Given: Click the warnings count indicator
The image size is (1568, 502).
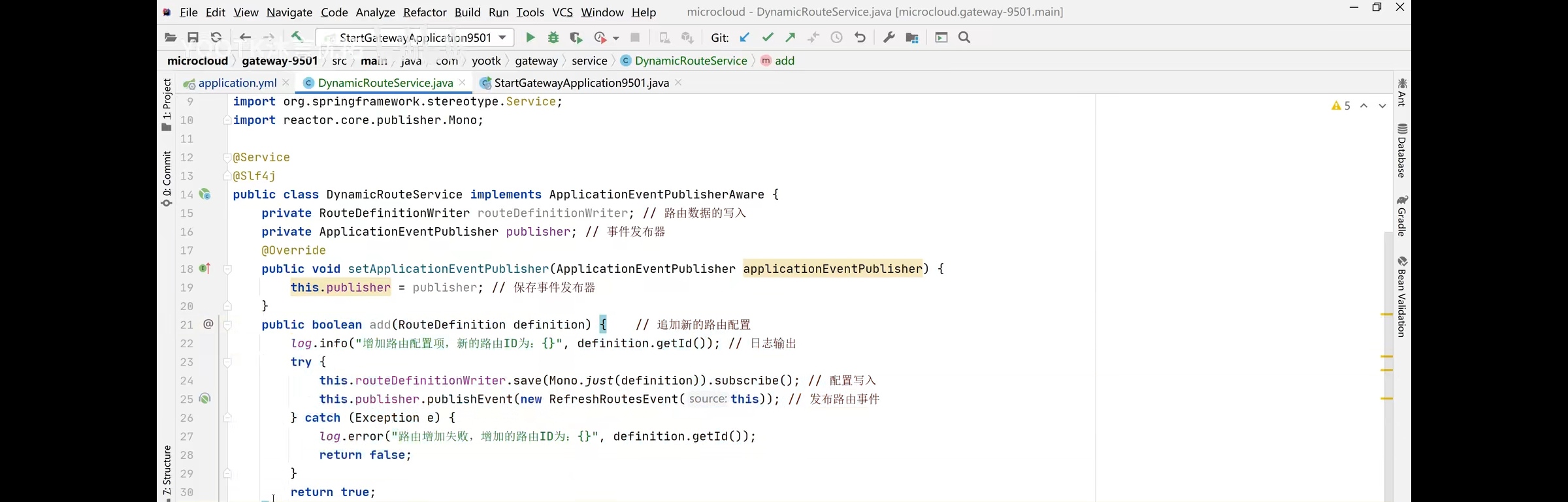Looking at the screenshot, I should coord(1341,106).
